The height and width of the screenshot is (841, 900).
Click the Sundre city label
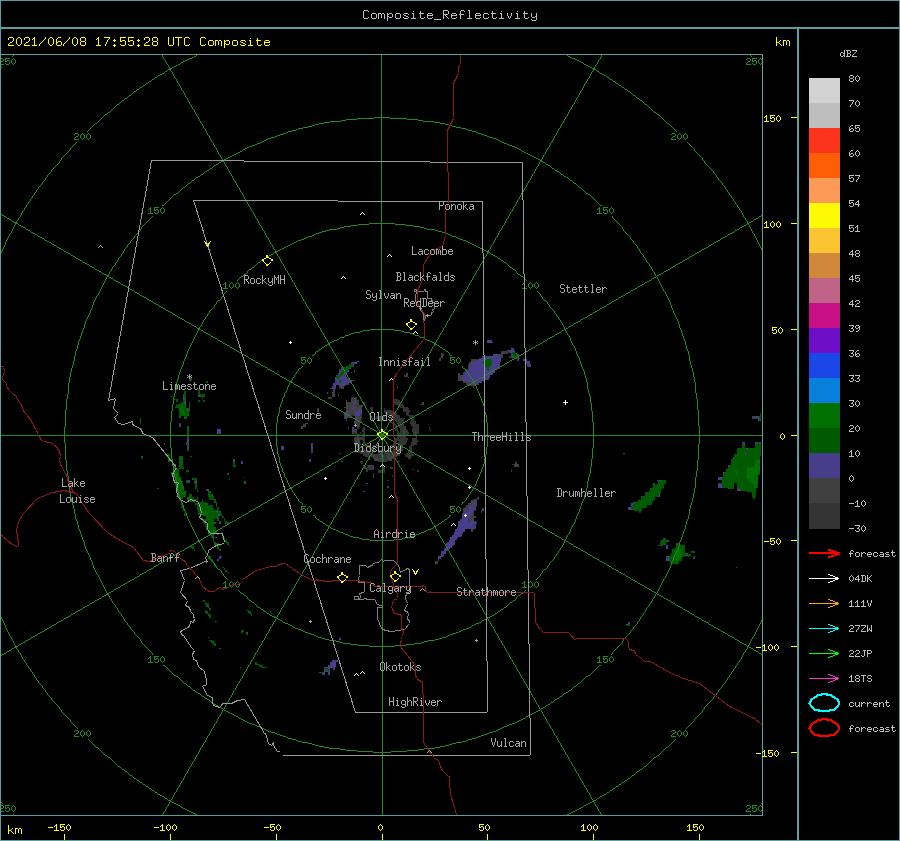click(303, 415)
